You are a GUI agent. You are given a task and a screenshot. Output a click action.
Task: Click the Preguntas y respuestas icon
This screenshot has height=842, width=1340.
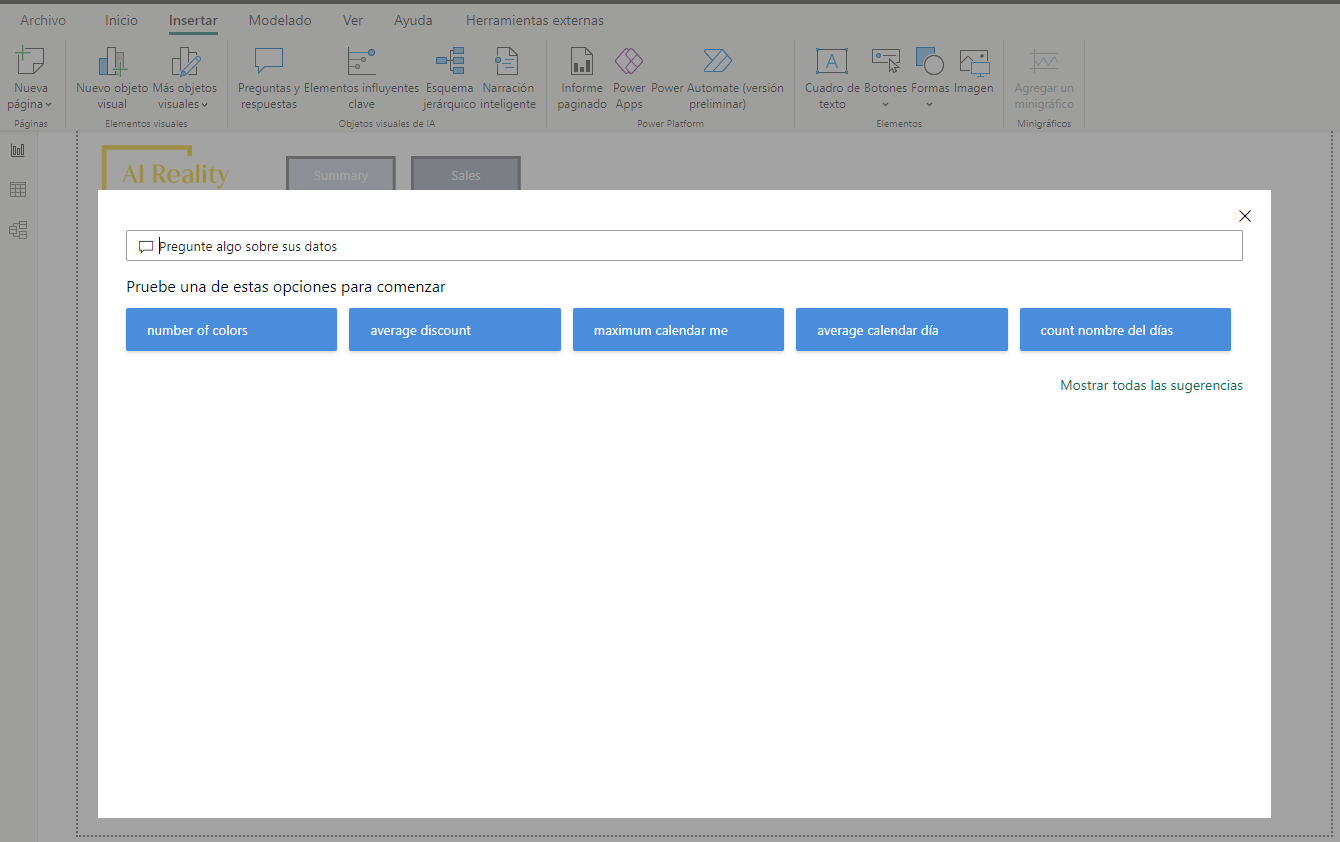pos(268,63)
